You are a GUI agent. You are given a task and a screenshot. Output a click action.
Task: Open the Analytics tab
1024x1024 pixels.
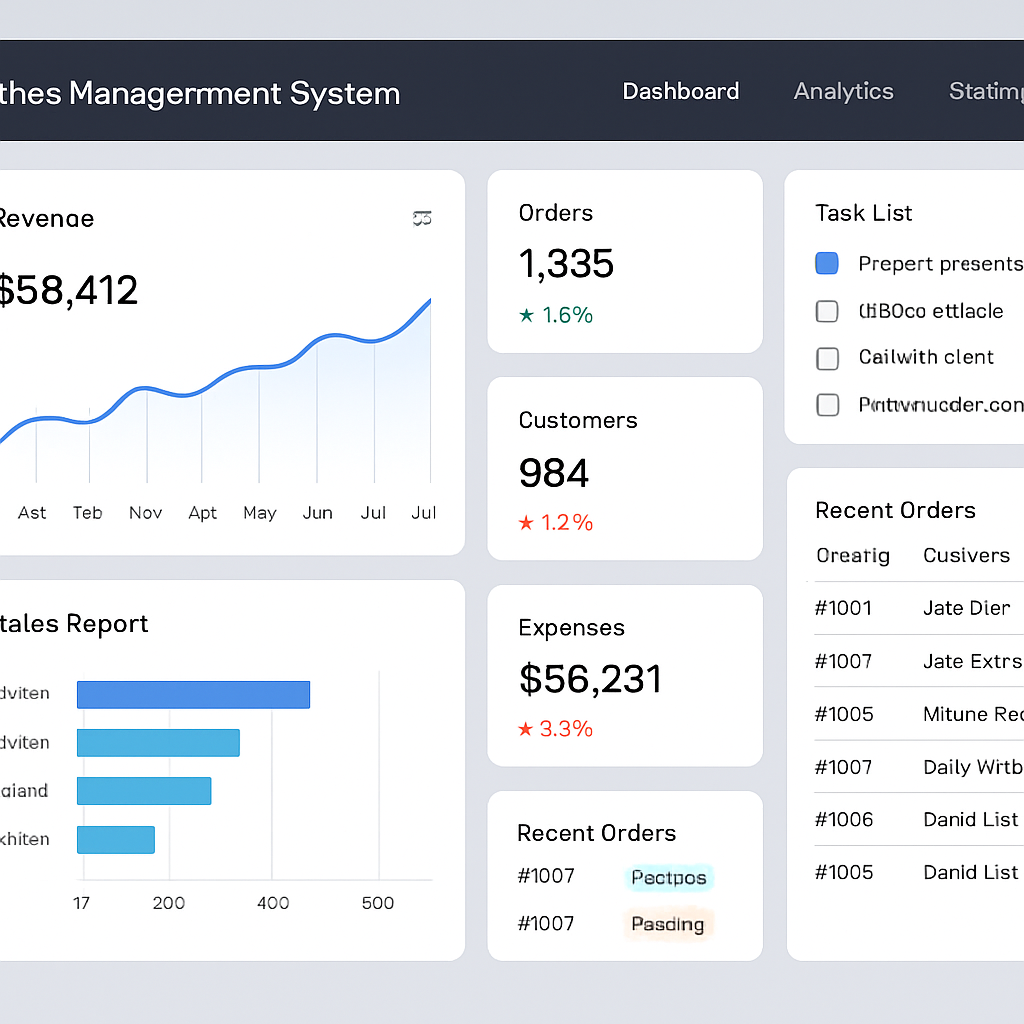(x=843, y=91)
